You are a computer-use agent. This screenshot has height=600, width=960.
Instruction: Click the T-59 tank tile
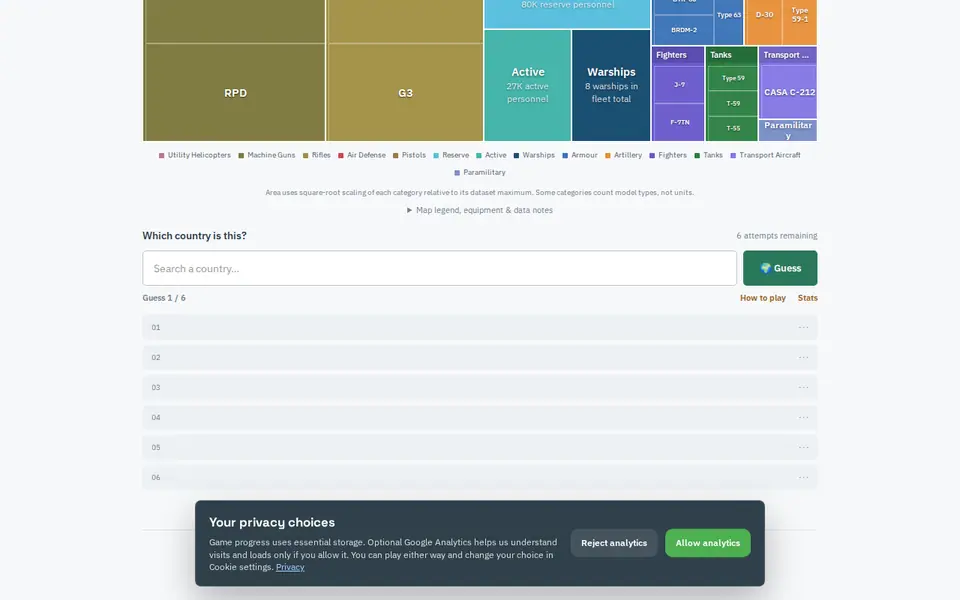pyautogui.click(x=733, y=103)
